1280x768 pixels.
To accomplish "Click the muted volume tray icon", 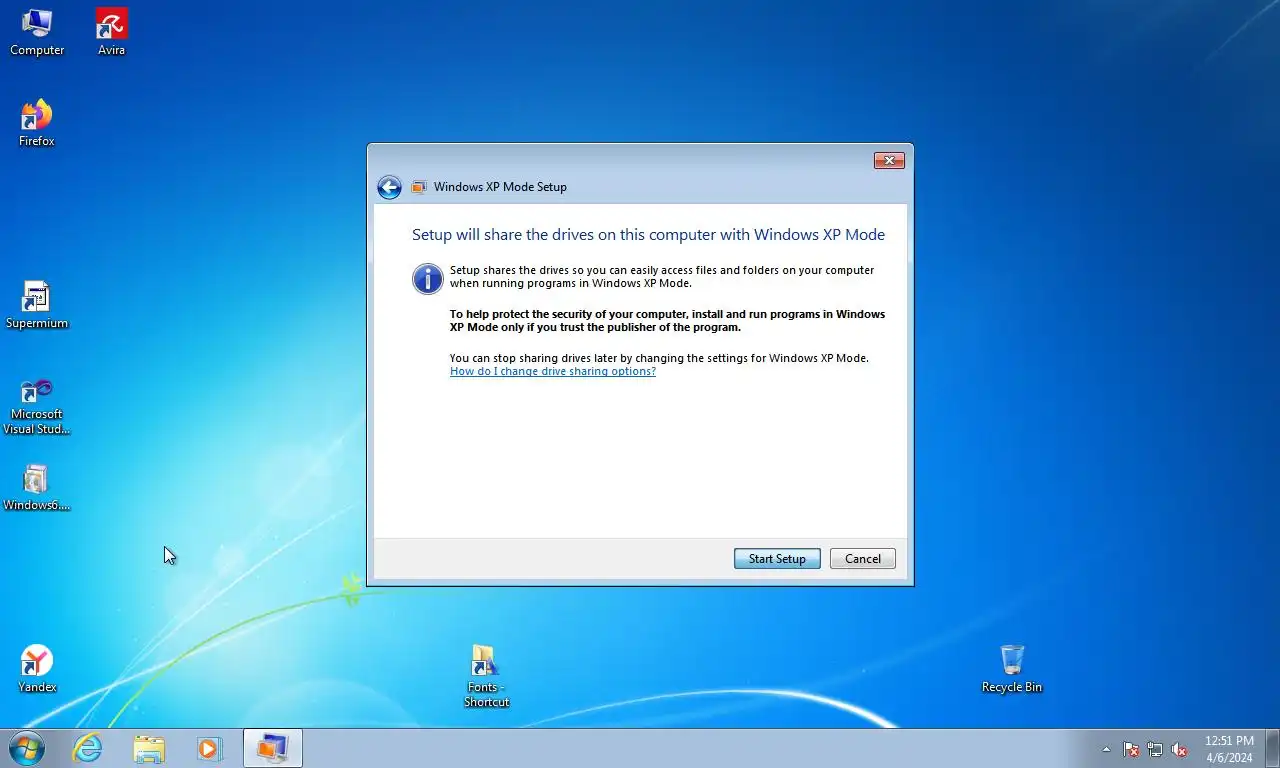I will [x=1180, y=749].
